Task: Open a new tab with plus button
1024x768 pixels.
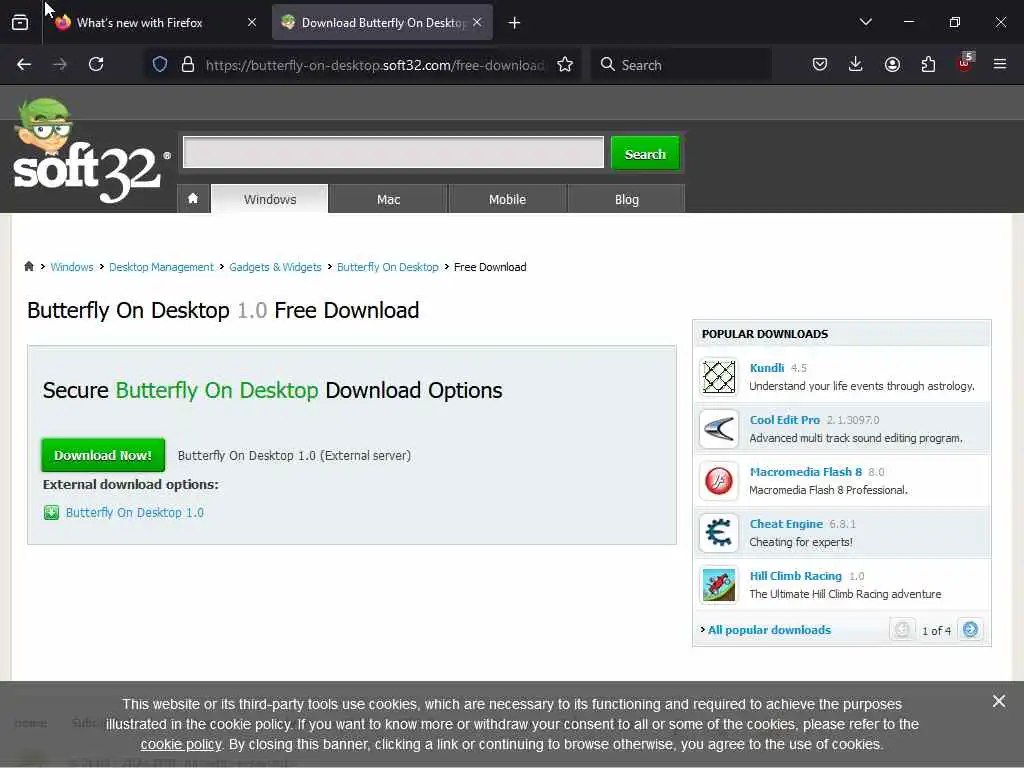Action: point(515,23)
